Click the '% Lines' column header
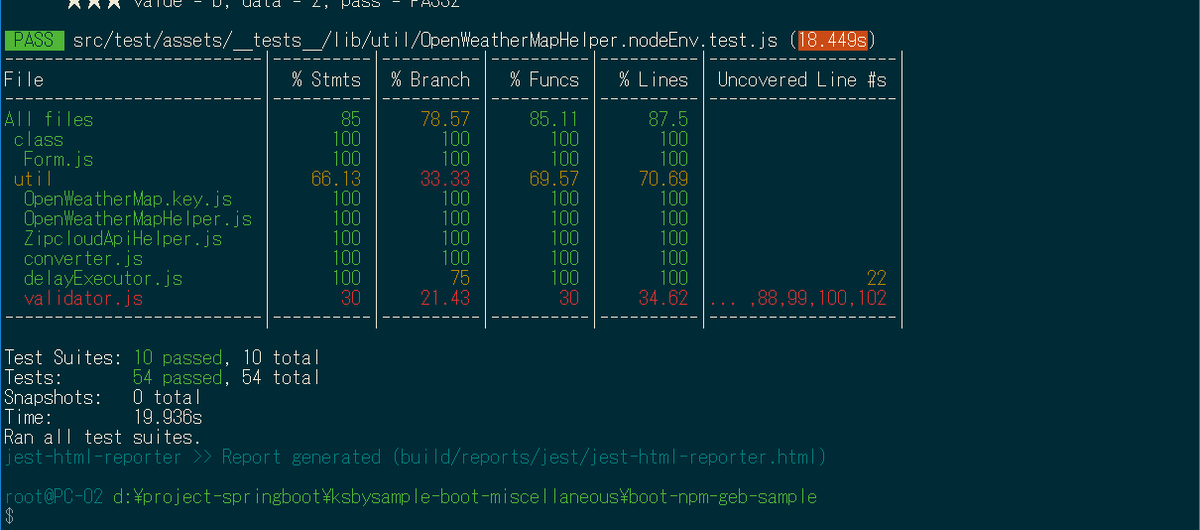 [653, 80]
